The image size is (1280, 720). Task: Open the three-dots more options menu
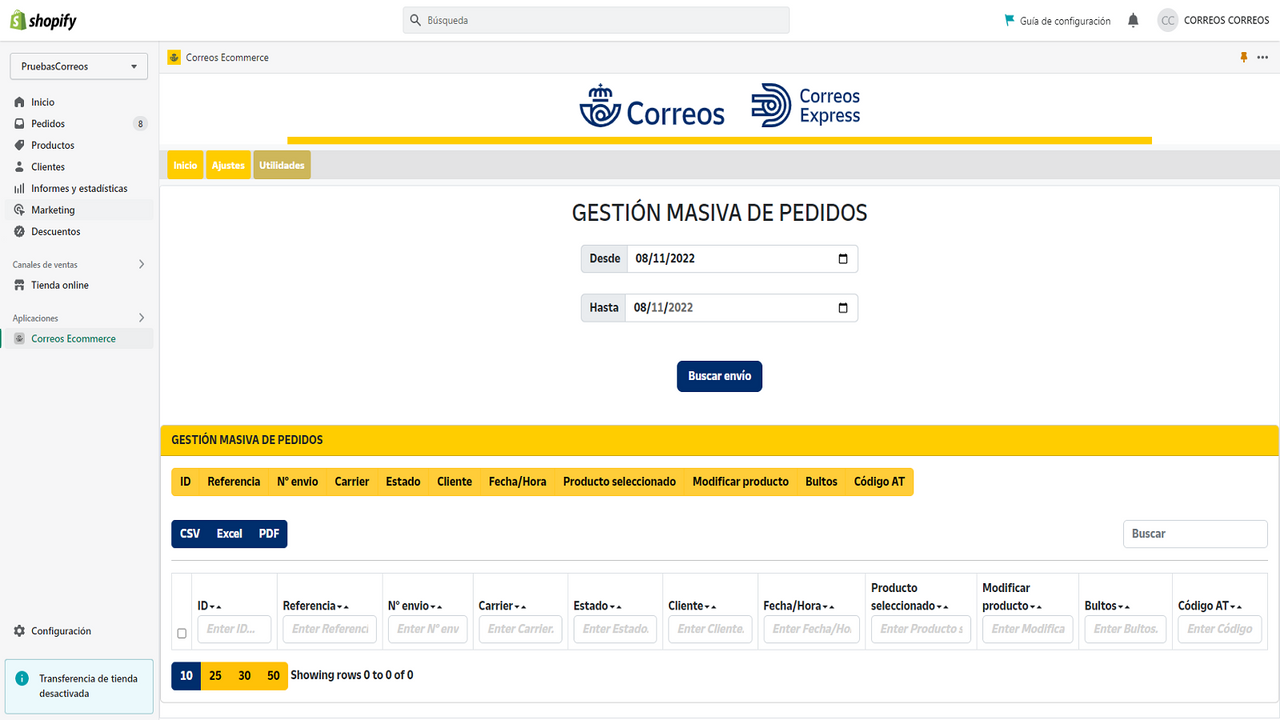[1262, 58]
